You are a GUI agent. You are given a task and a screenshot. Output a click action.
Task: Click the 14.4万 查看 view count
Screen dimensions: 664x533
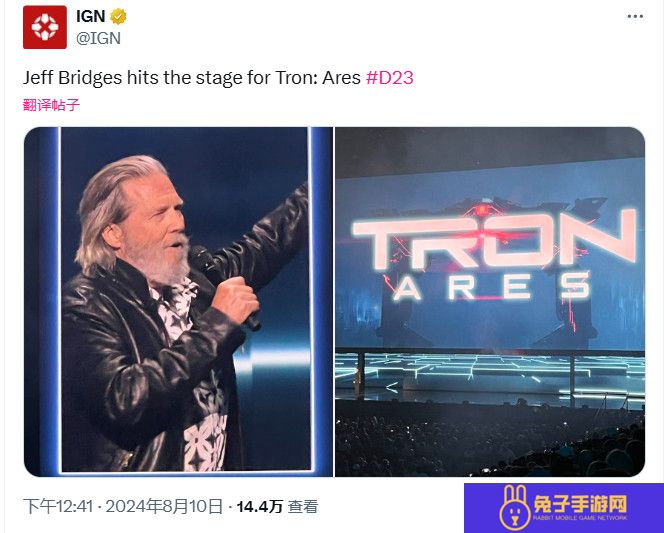(277, 506)
